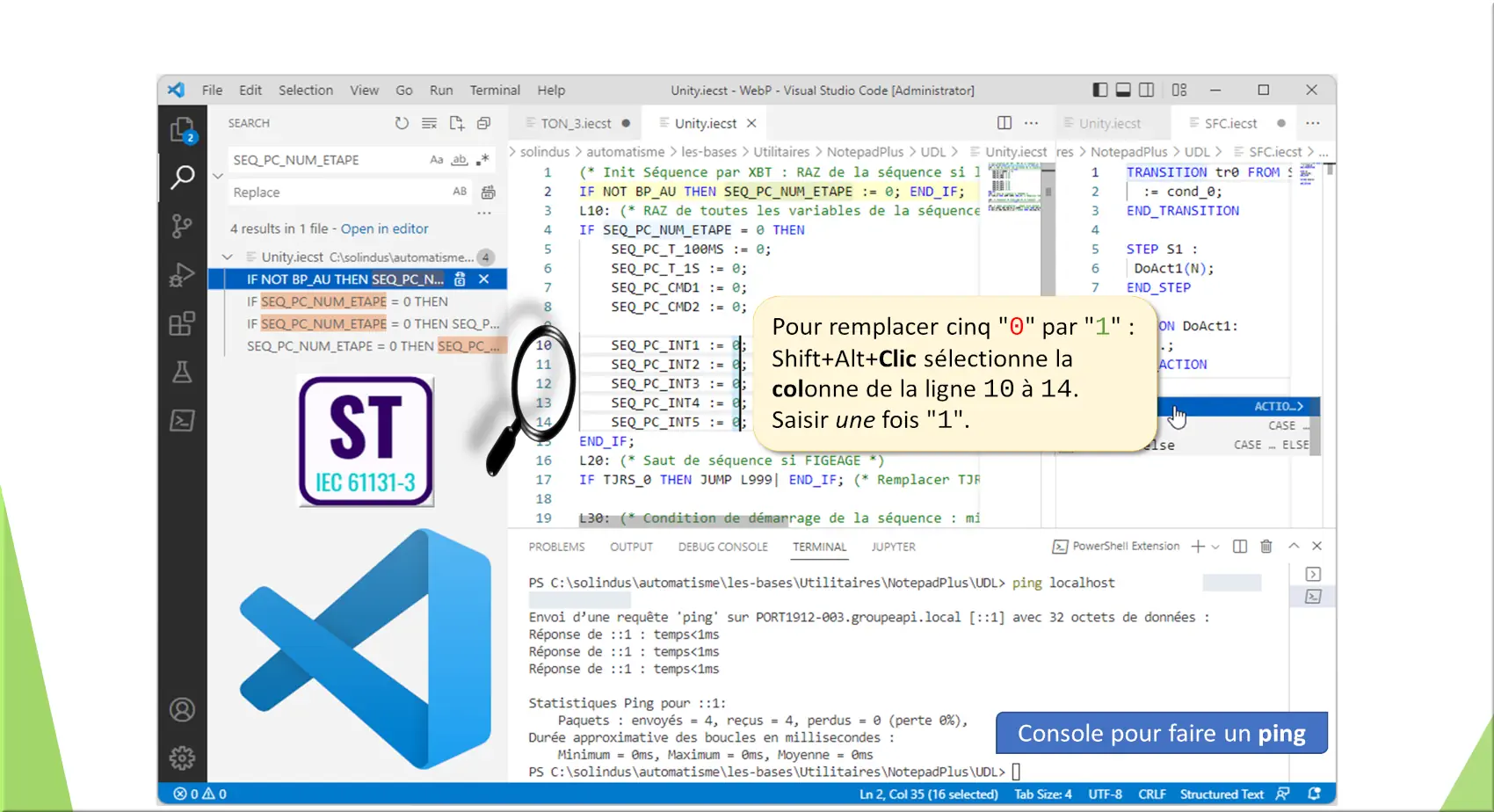Switch to the TON_3.iecst tab
Viewport: 1494px width, 812px height.
[576, 124]
